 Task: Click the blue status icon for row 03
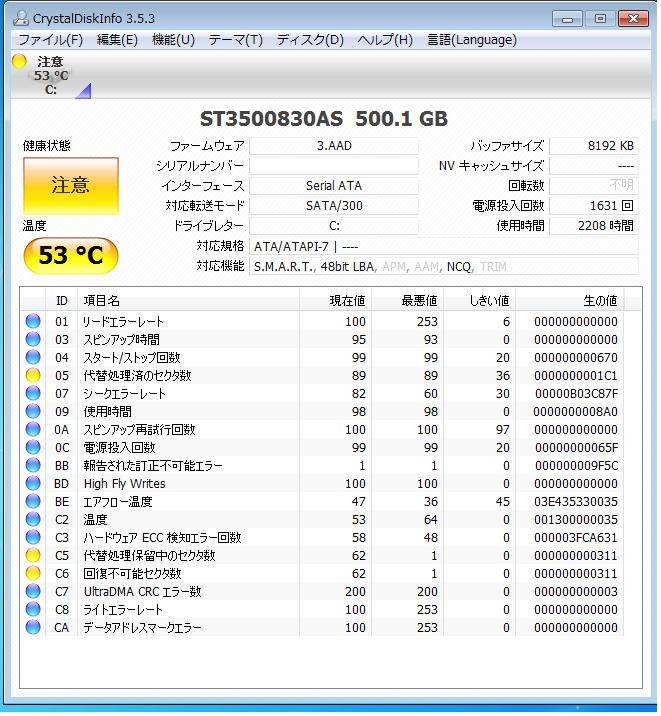click(33, 339)
